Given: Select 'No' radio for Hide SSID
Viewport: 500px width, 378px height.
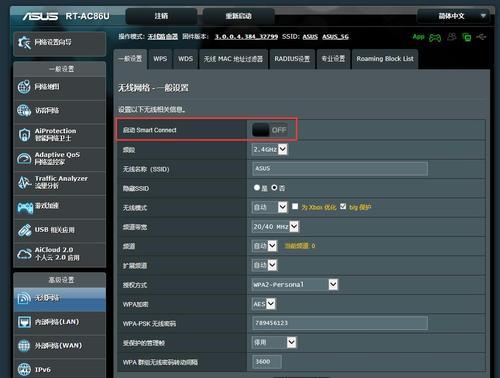Looking at the screenshot, I should [274, 188].
